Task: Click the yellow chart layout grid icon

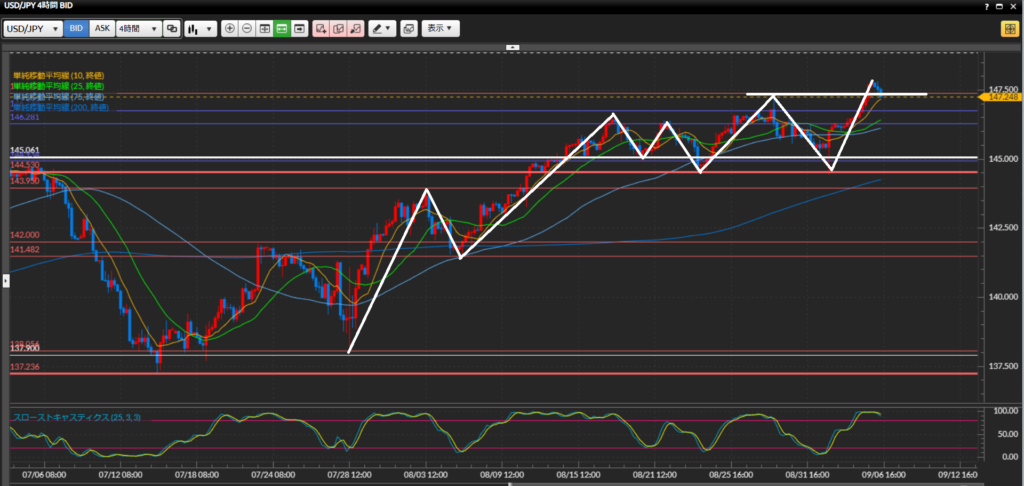Action: (1009, 29)
